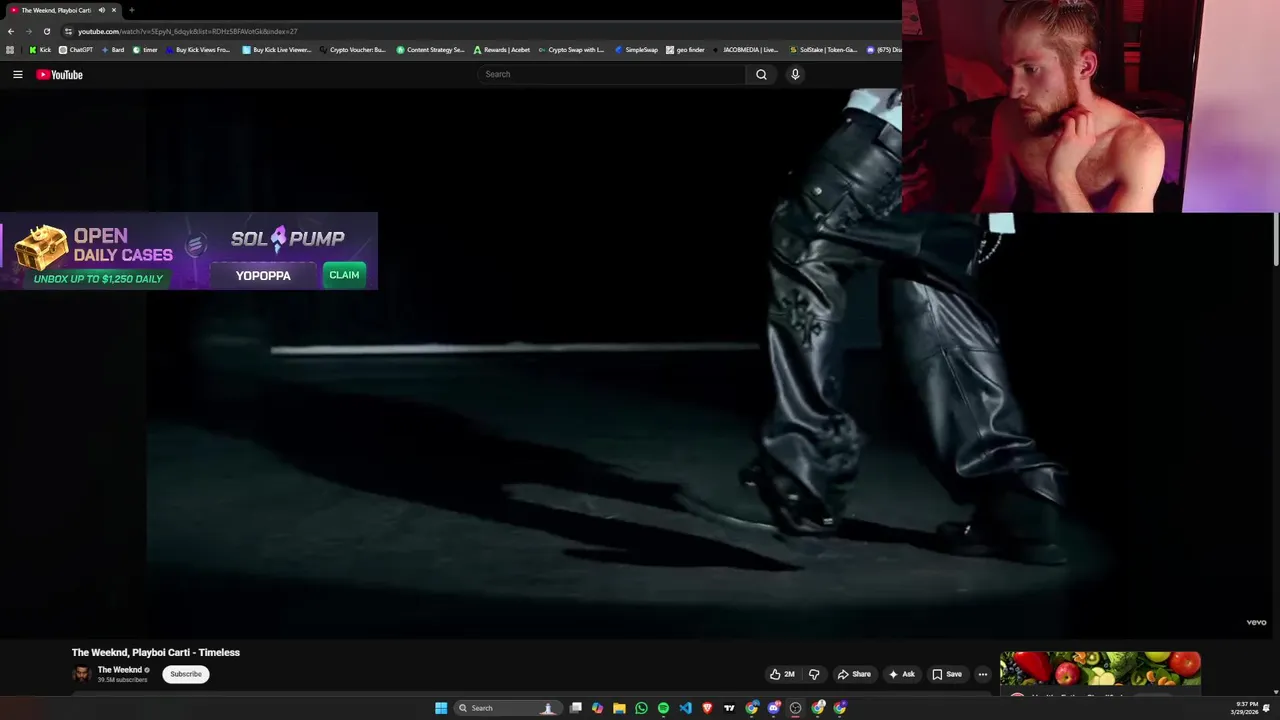This screenshot has height=720, width=1280.
Task: Click the Ask button
Action: click(901, 674)
